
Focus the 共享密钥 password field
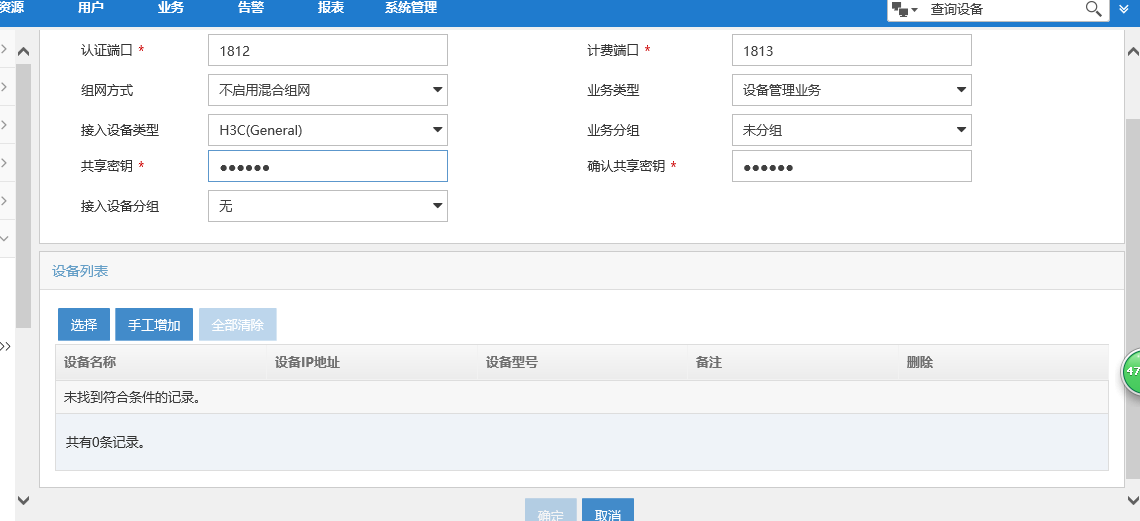tap(328, 166)
